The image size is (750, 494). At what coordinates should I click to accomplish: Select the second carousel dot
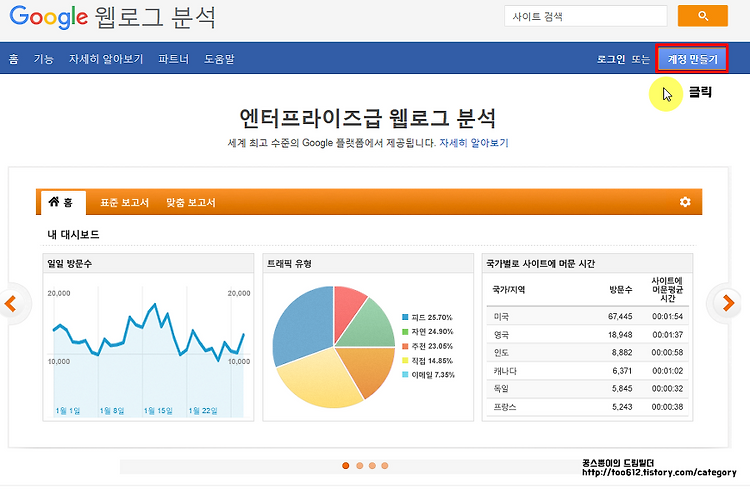tap(359, 465)
